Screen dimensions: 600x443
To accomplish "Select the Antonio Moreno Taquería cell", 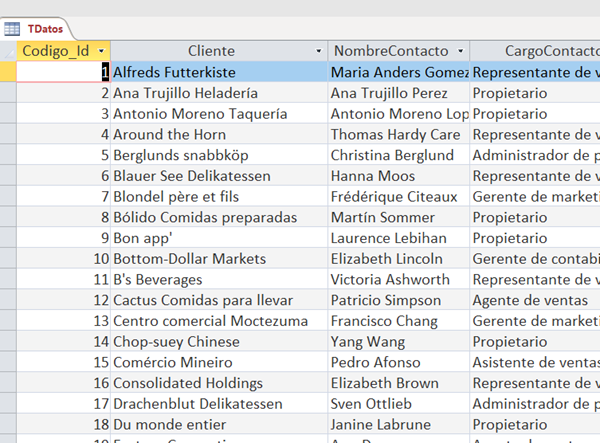I will [218, 114].
